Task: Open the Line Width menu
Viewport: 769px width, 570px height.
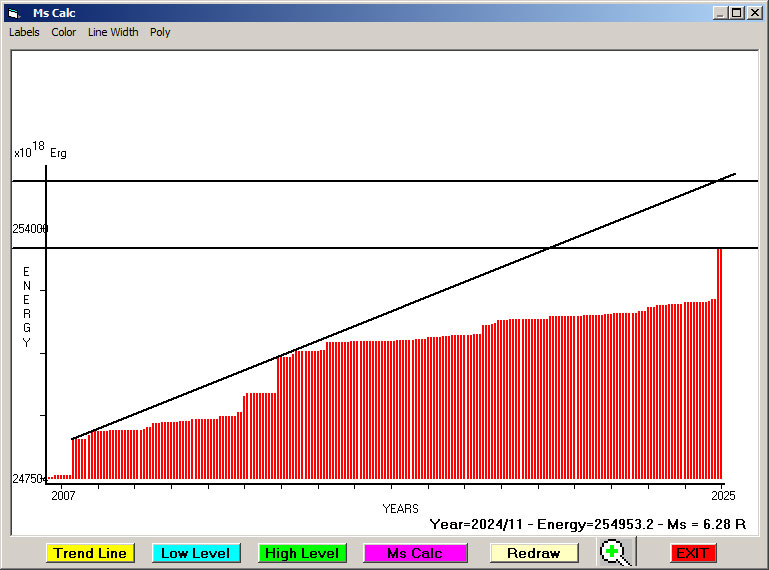Action: pos(113,32)
